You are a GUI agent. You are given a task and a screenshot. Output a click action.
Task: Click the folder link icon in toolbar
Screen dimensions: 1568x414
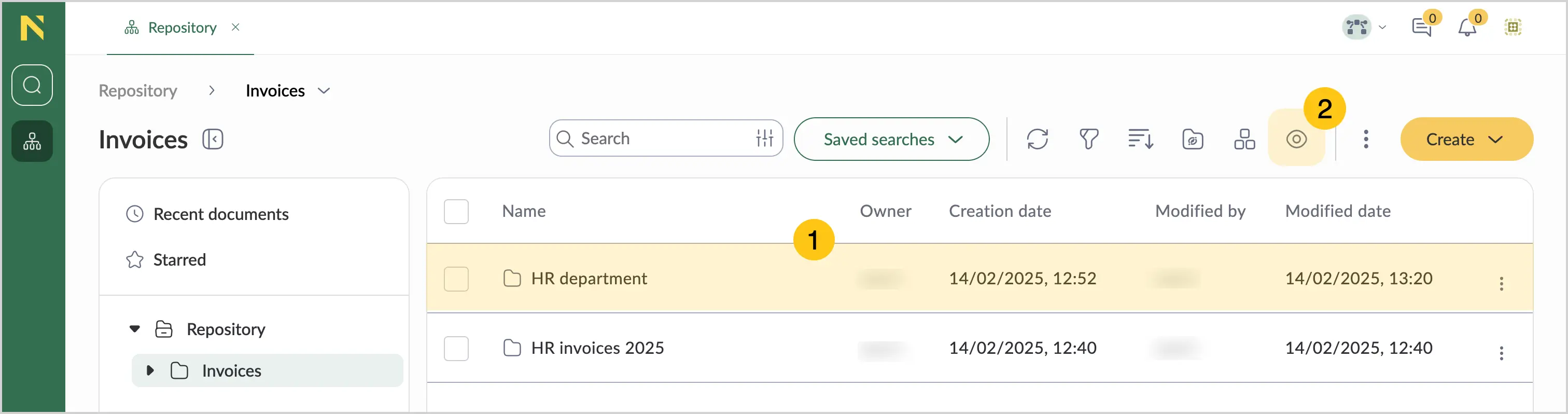coord(1193,140)
